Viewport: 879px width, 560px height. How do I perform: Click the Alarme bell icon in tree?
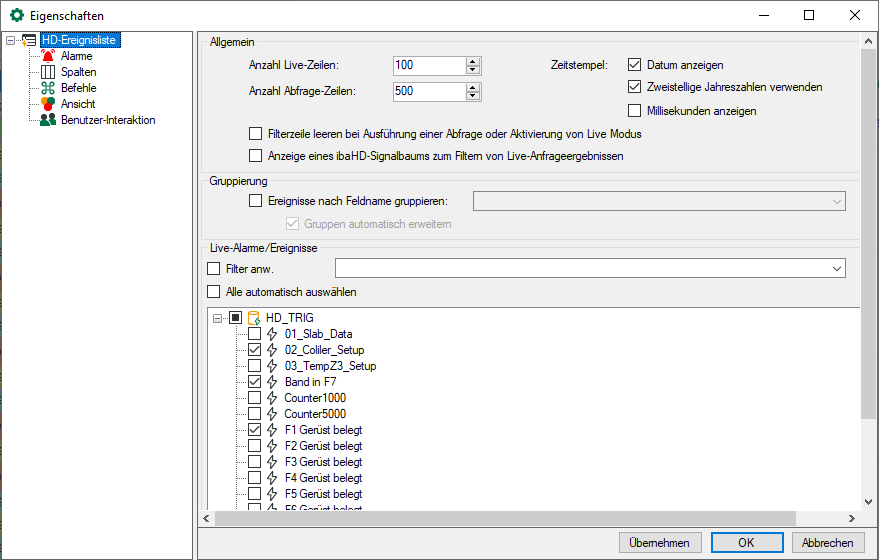[48, 56]
